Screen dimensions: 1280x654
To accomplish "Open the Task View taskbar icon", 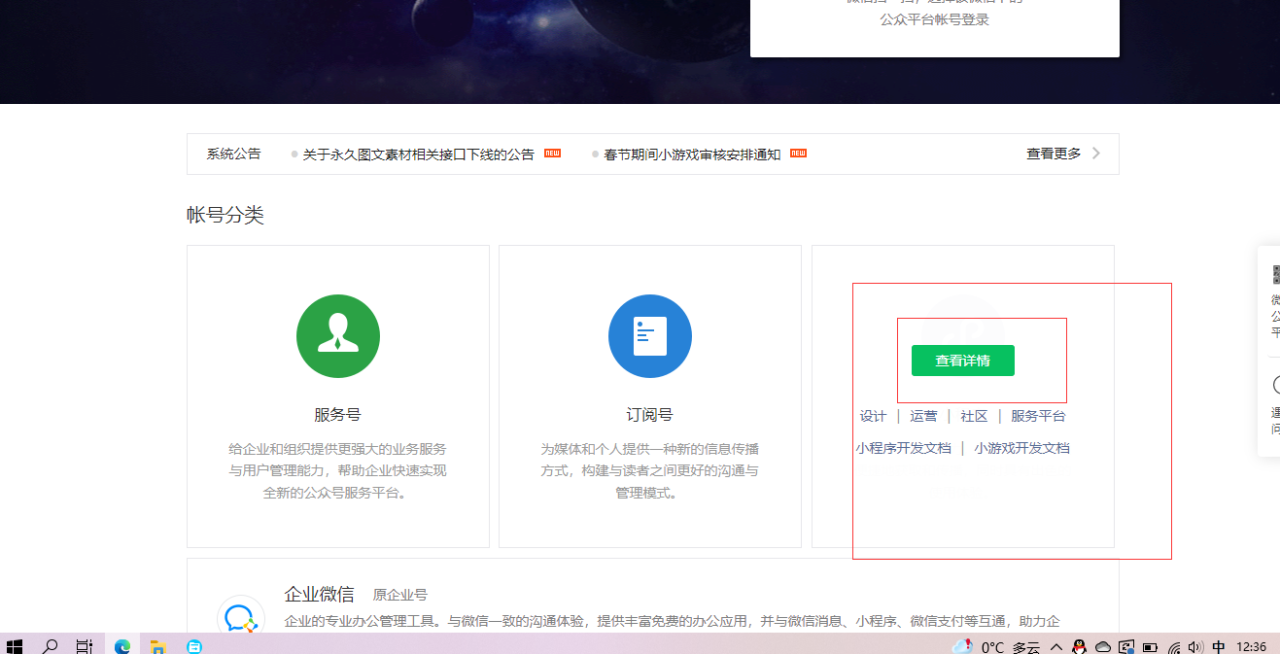I will click(x=84, y=646).
